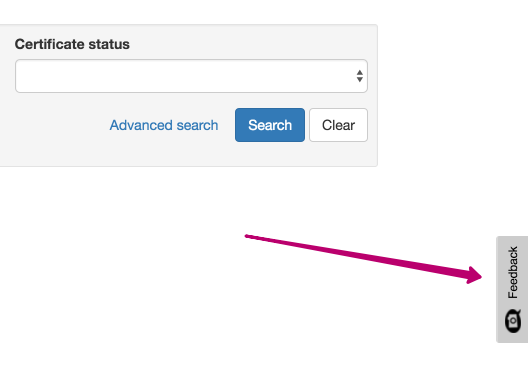
Task: Open the vertical Feedback side tab
Action: (x=512, y=289)
